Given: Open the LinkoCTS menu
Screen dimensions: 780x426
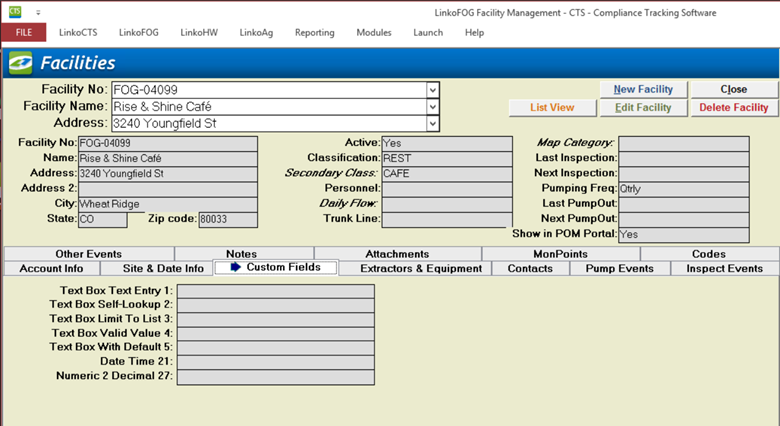Looking at the screenshot, I should tap(78, 32).
